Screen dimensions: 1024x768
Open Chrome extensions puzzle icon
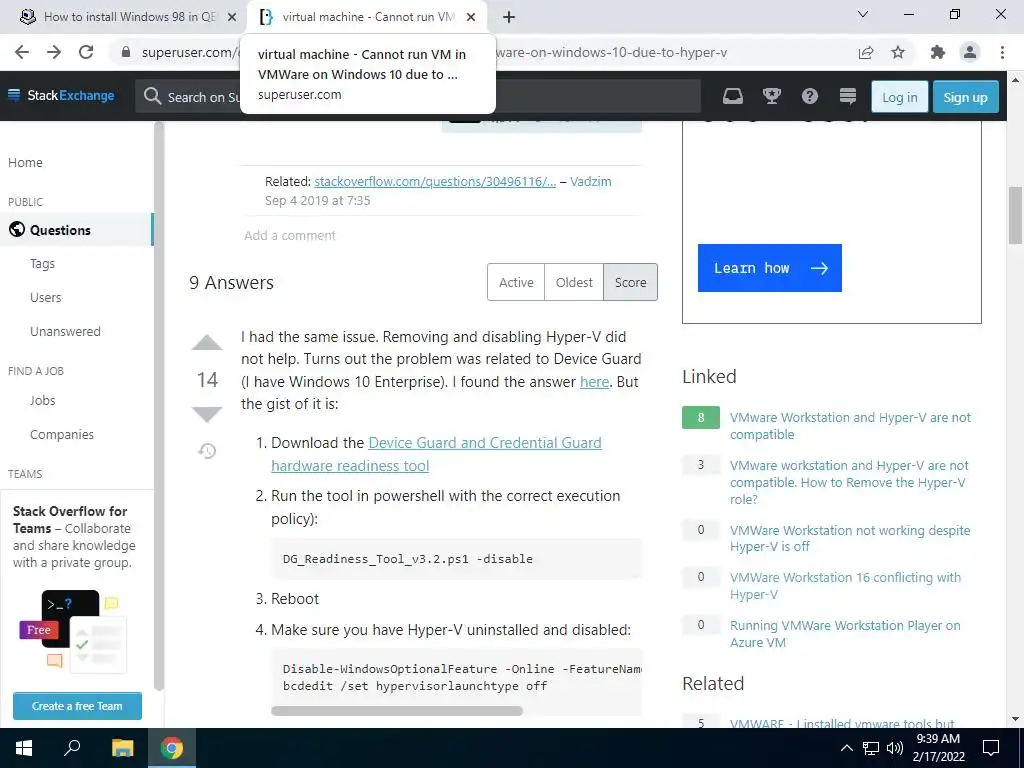click(938, 52)
